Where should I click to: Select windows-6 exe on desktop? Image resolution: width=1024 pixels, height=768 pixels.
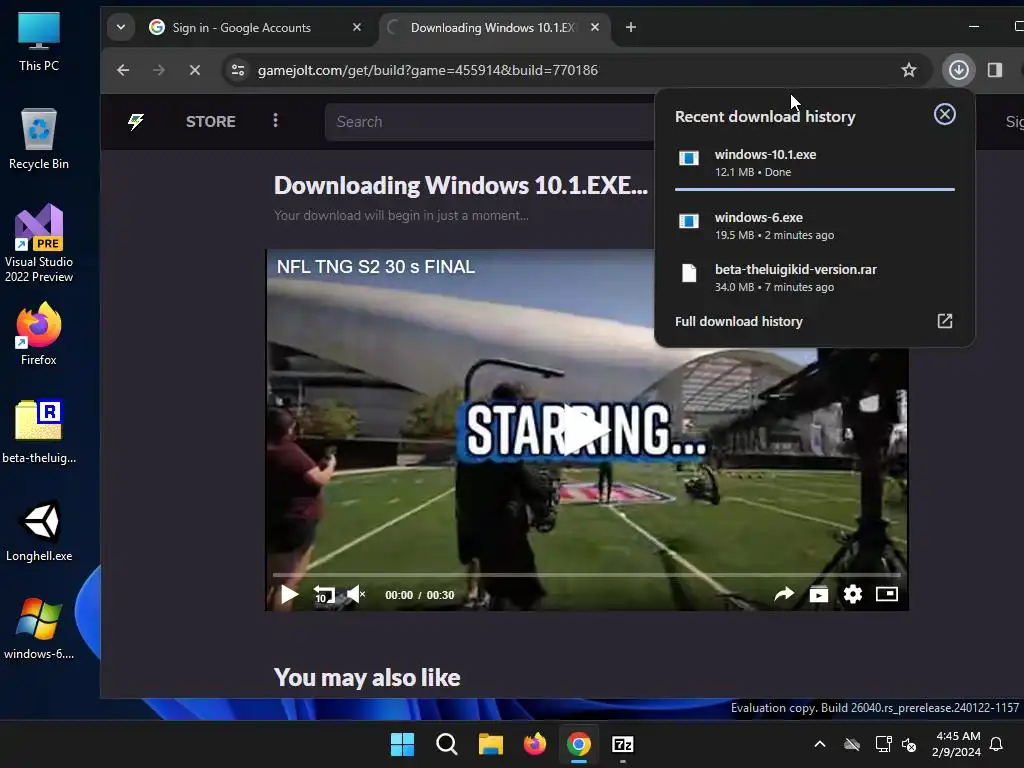coord(39,628)
